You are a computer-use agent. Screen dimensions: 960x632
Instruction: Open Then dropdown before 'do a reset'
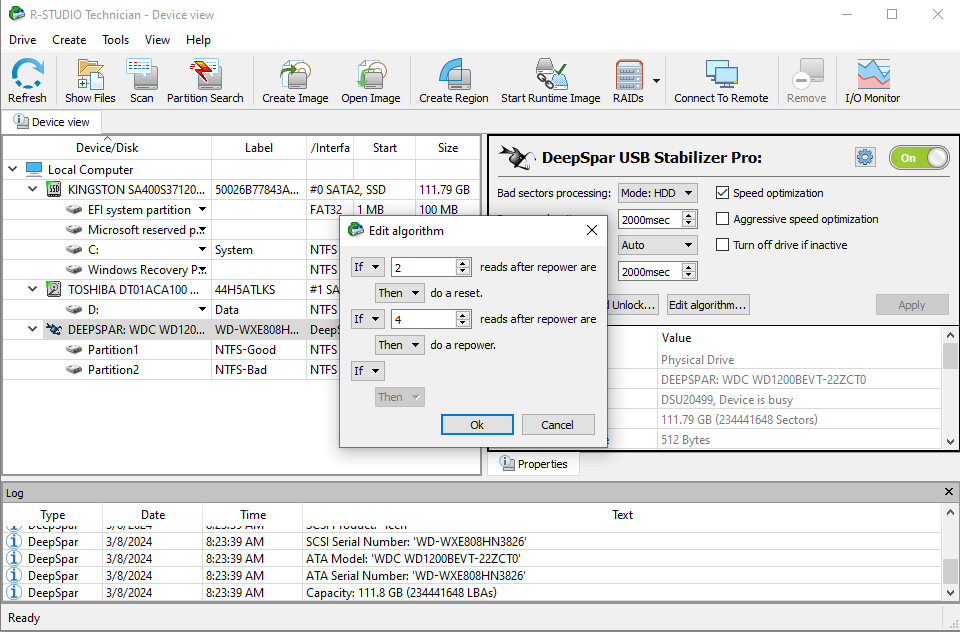pyautogui.click(x=400, y=293)
